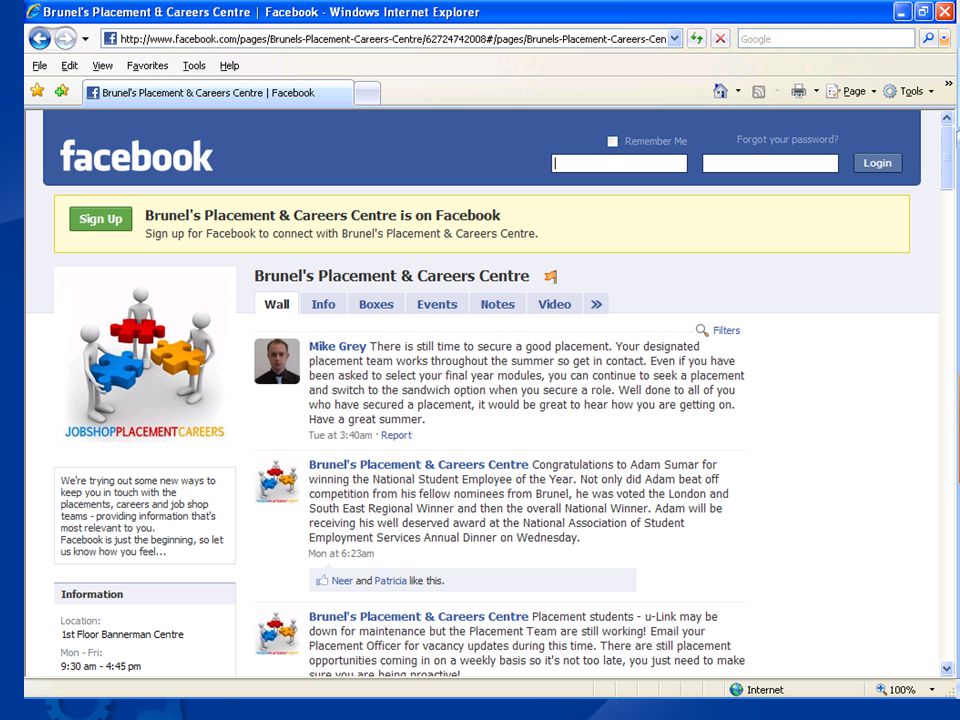Viewport: 960px width, 720px height.
Task: Open the Page command bar menu
Action: click(x=851, y=91)
